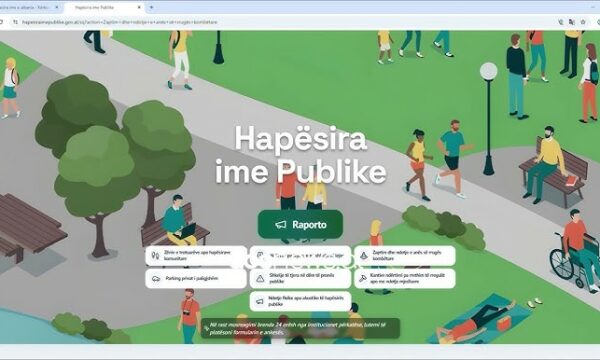600x360 pixels.
Task: Click the green Raporto button
Action: [x=300, y=225]
